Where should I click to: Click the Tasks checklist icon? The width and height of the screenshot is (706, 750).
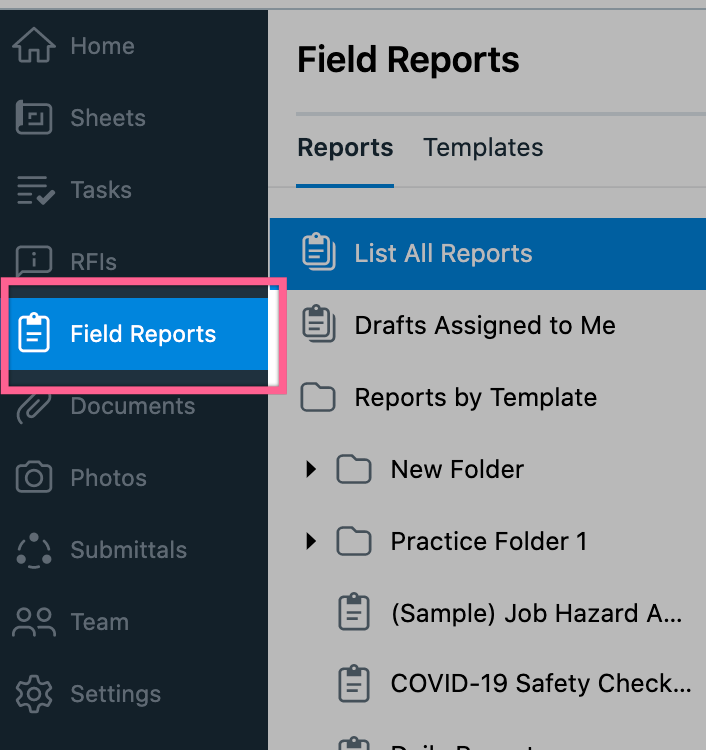pyautogui.click(x=35, y=190)
